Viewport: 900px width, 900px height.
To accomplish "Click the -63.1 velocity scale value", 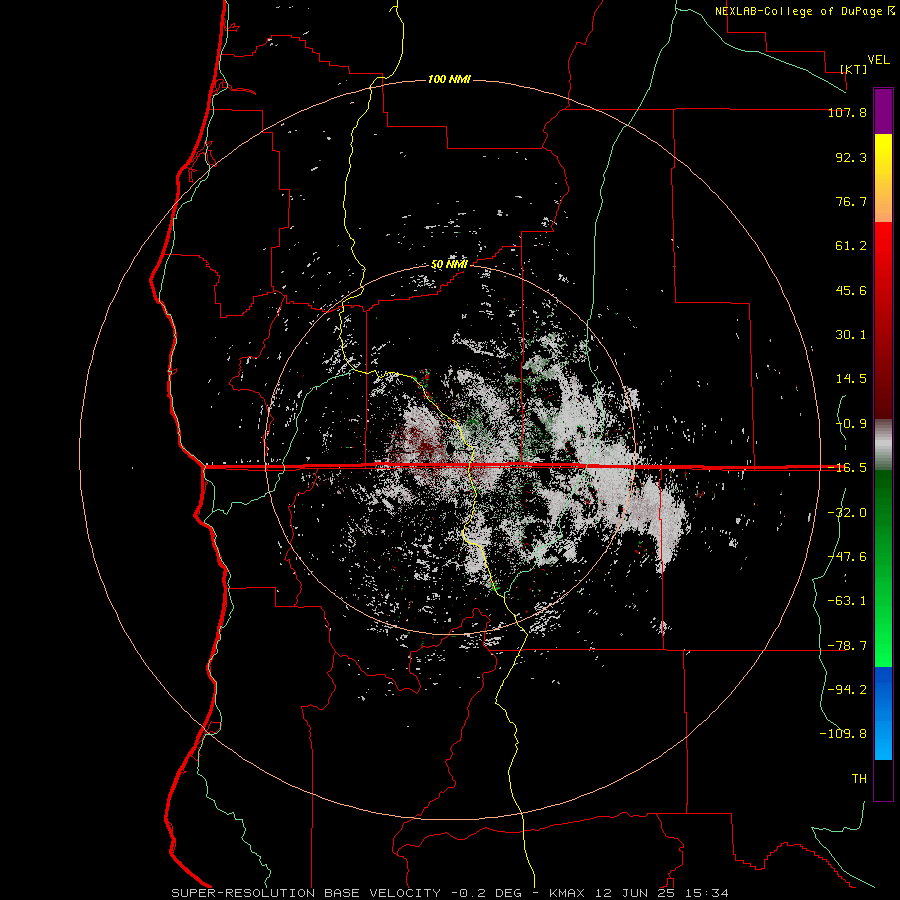I will coord(847,601).
